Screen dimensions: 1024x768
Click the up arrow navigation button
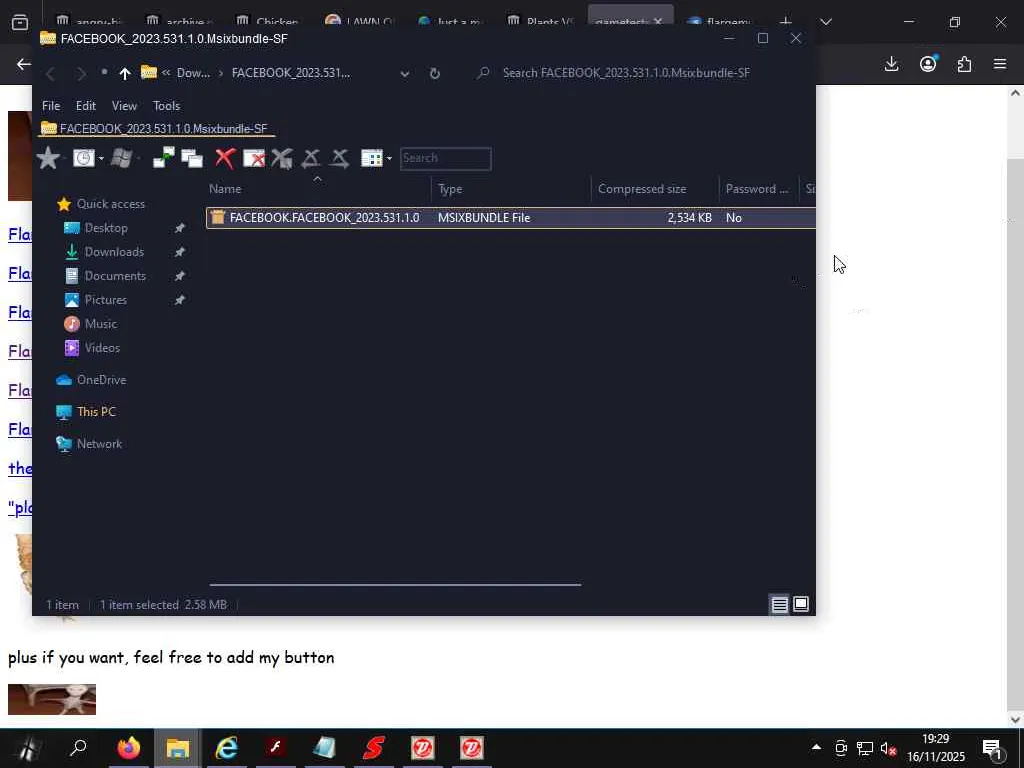[125, 73]
